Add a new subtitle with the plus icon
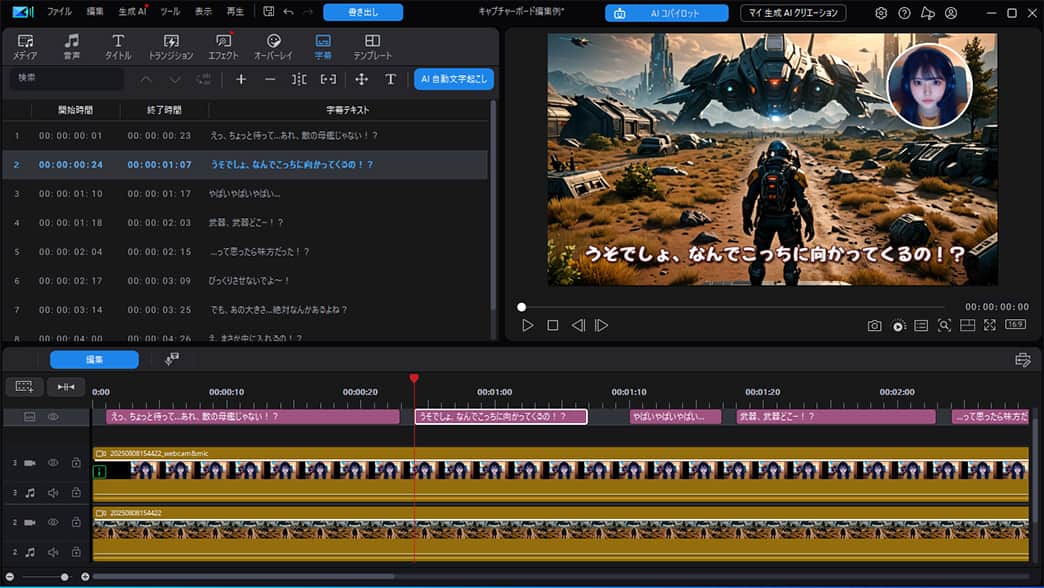The width and height of the screenshot is (1044, 588). pos(240,79)
